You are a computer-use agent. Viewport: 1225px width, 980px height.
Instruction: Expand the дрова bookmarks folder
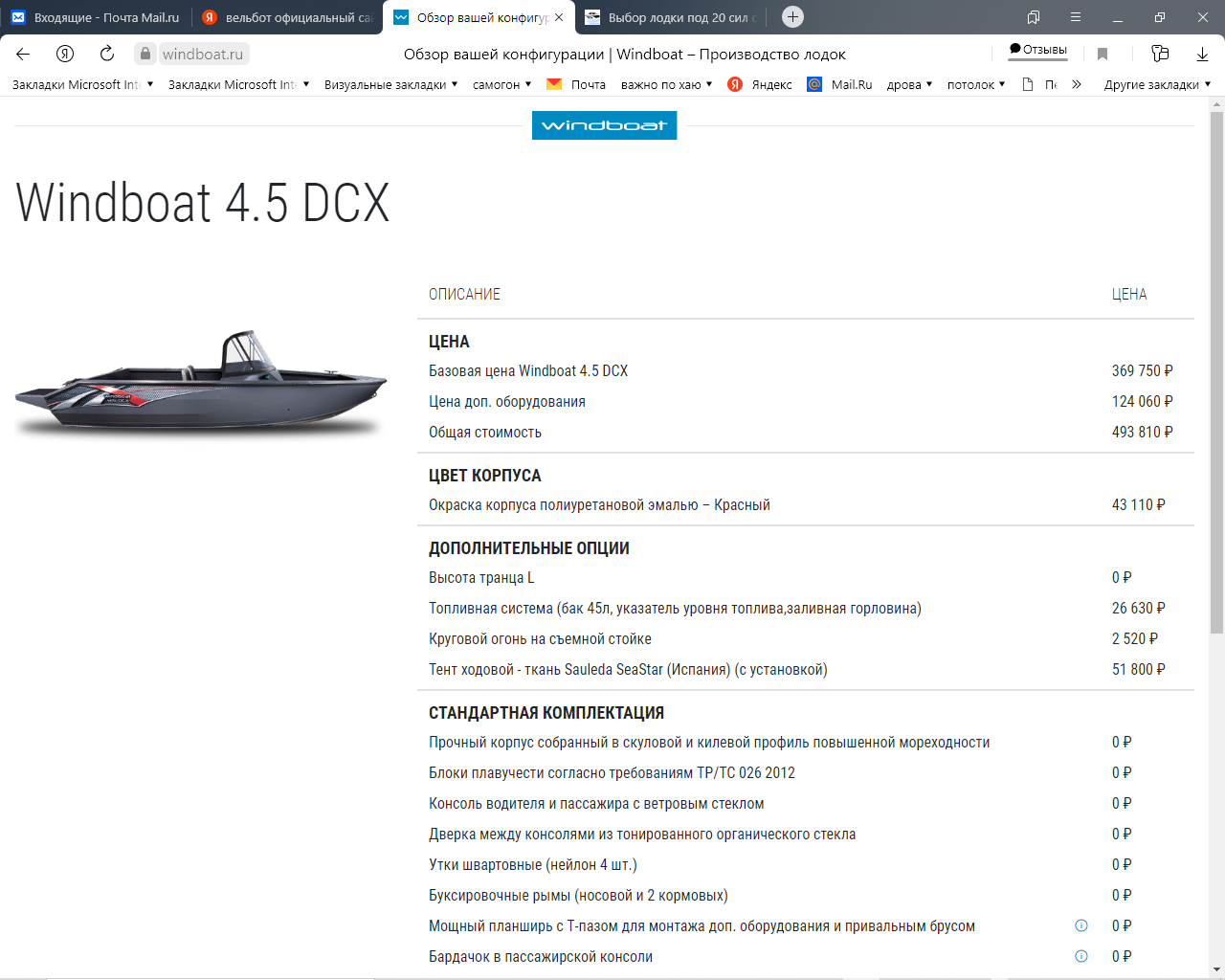click(909, 84)
